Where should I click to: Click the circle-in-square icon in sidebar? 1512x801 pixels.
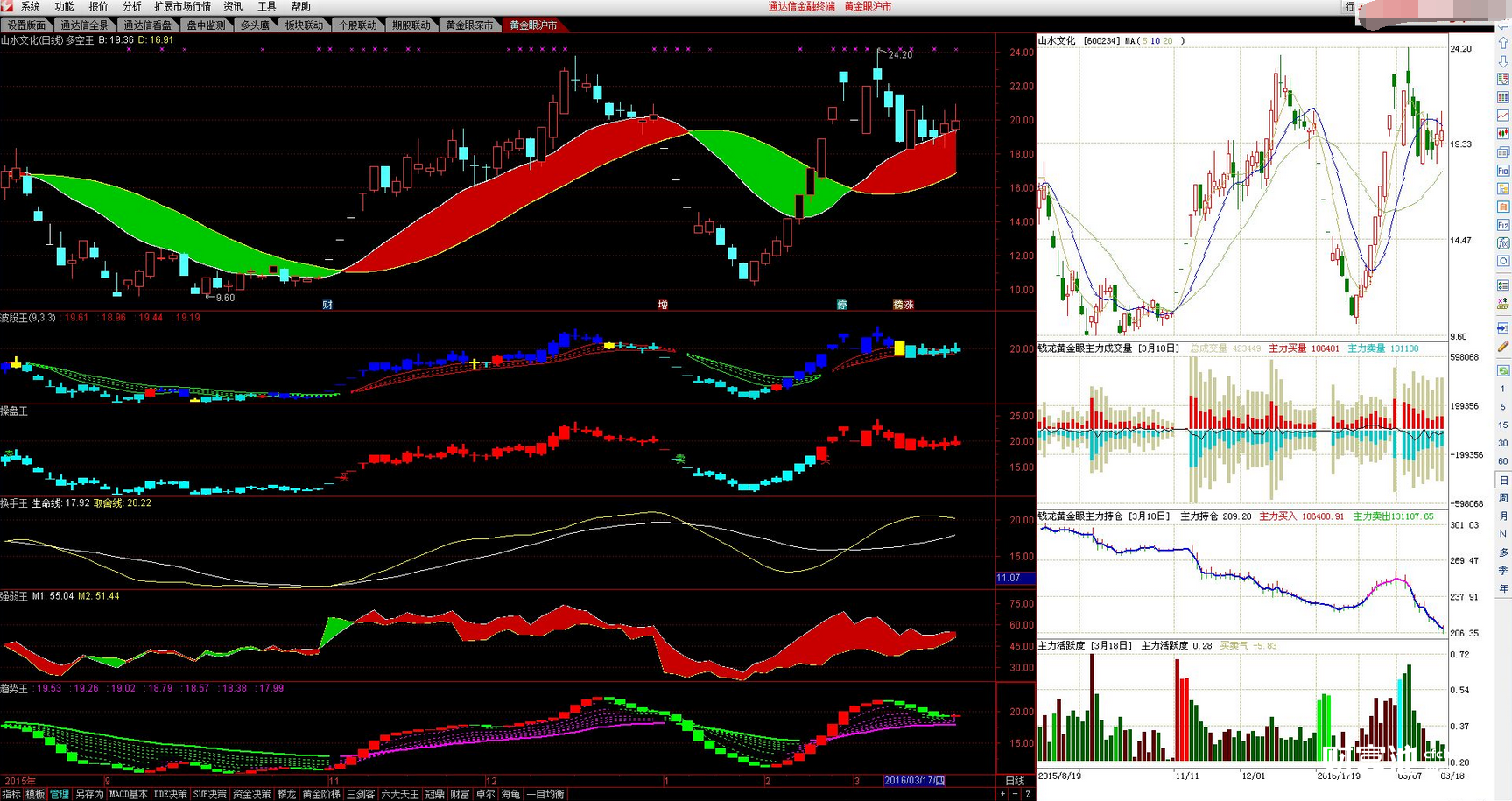[1503, 262]
